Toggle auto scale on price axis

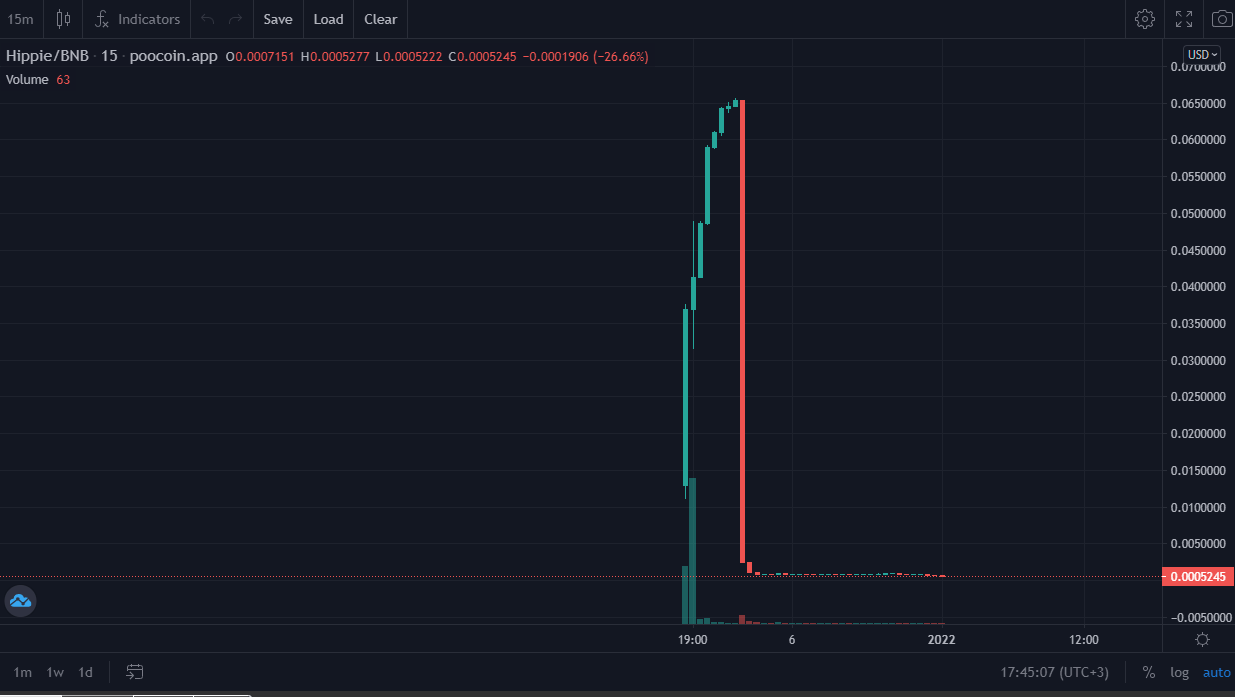(1216, 672)
